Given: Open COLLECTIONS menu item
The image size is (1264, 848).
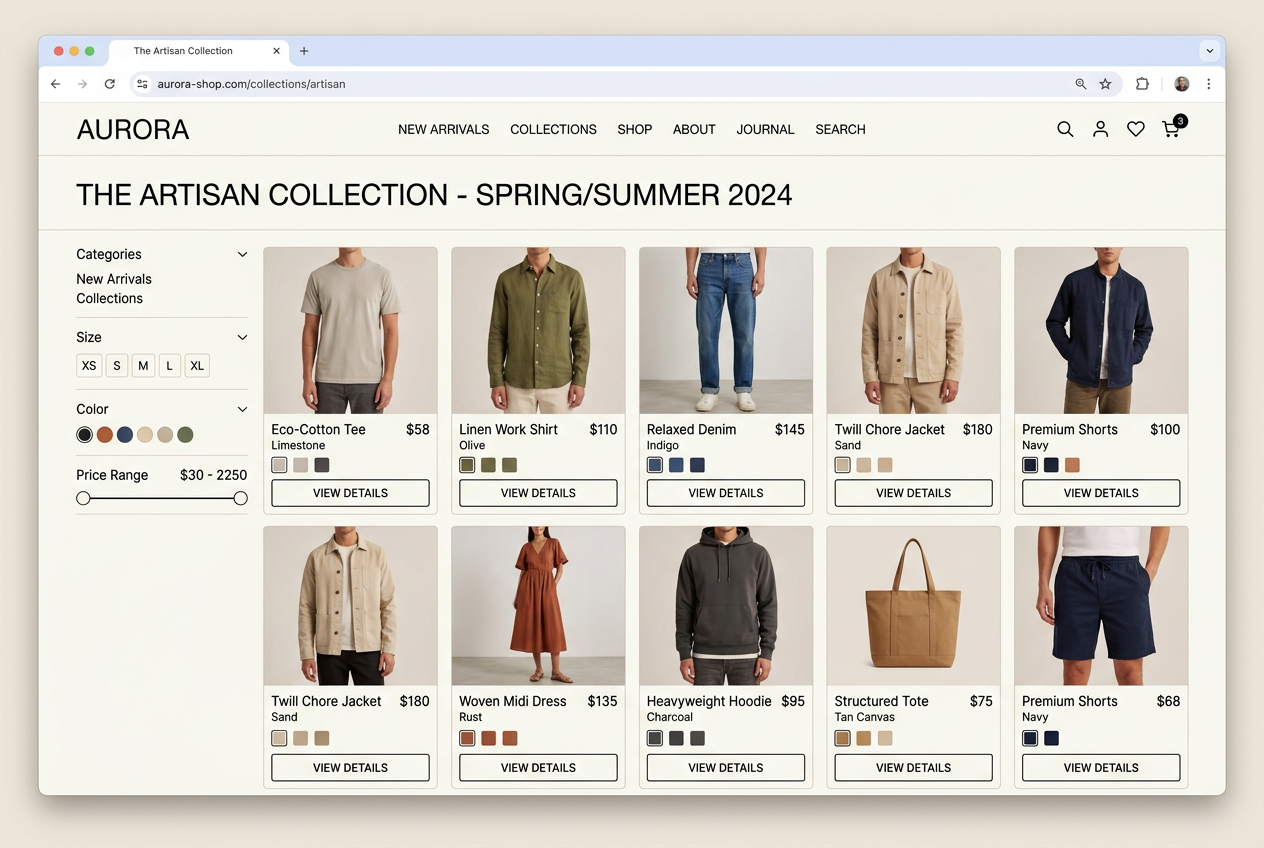Looking at the screenshot, I should [x=553, y=129].
